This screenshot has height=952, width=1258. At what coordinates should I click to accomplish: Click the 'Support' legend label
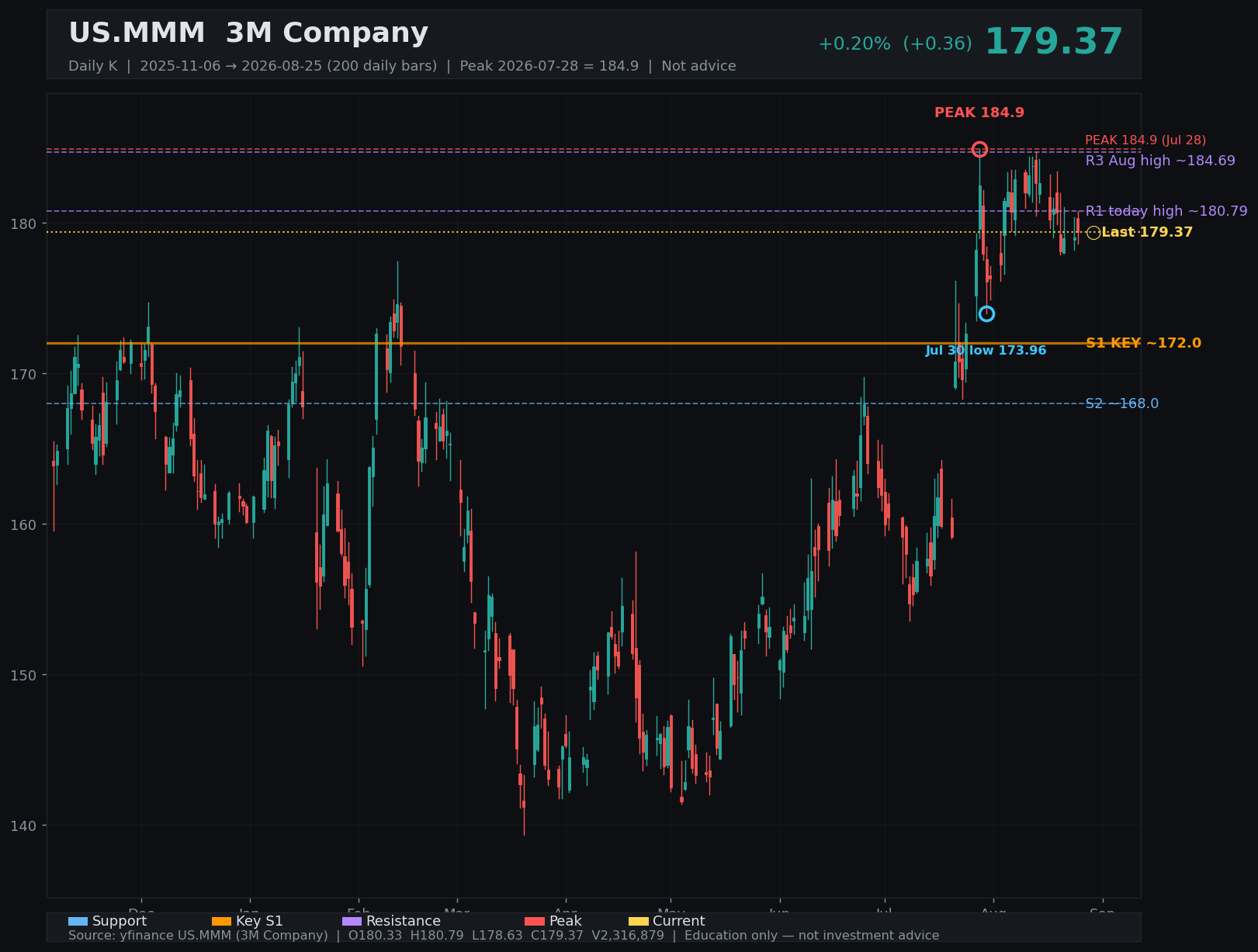tap(120, 922)
